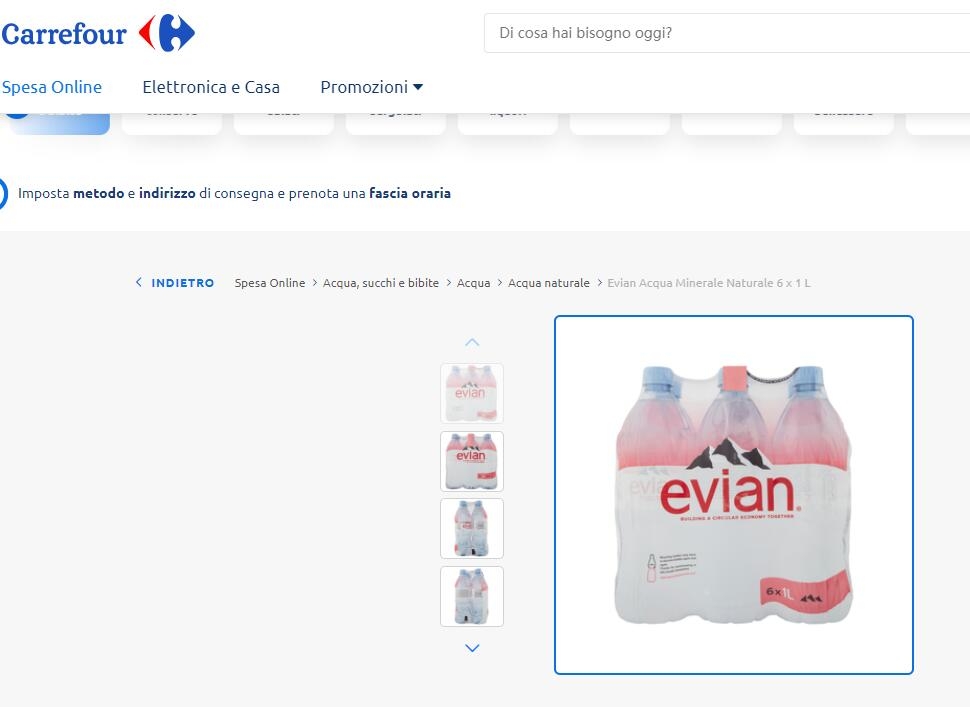Open Acqua naturale breadcrumb link
970x707 pixels.
point(549,283)
